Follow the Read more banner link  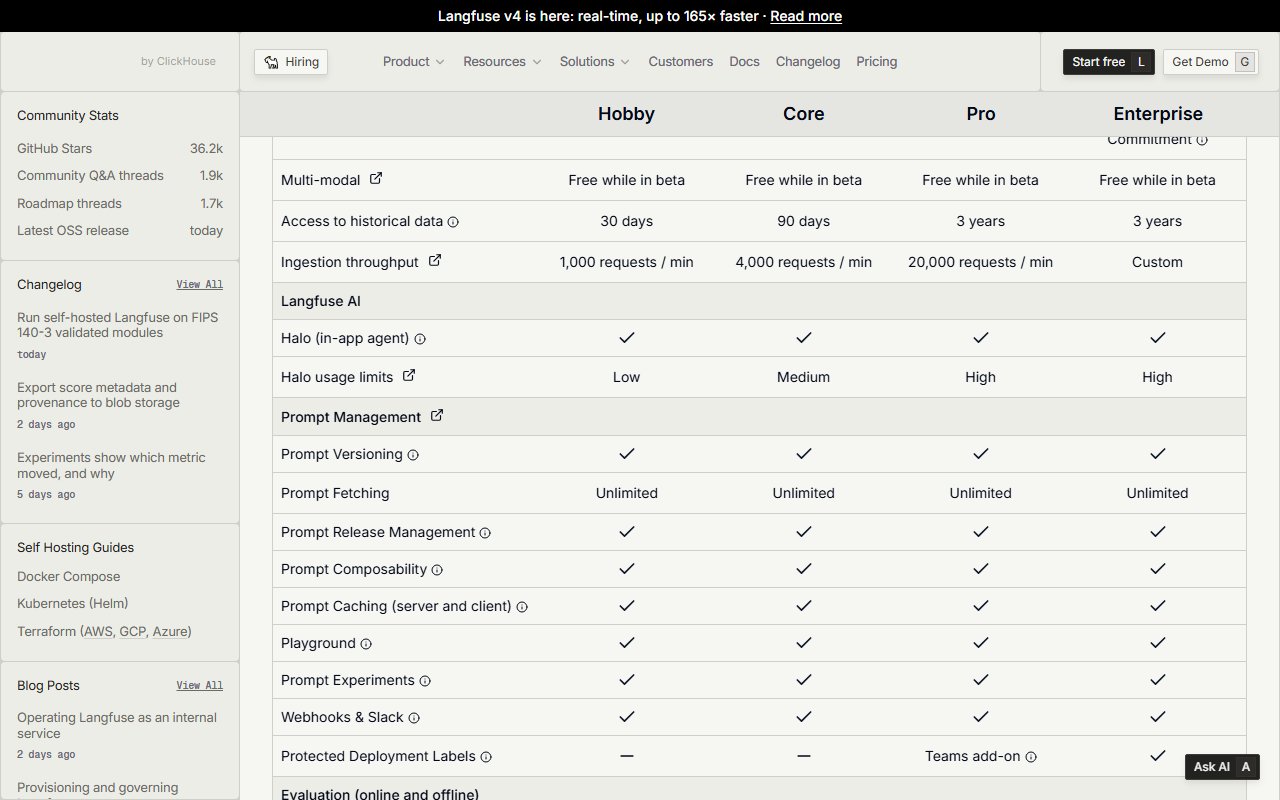(x=806, y=16)
